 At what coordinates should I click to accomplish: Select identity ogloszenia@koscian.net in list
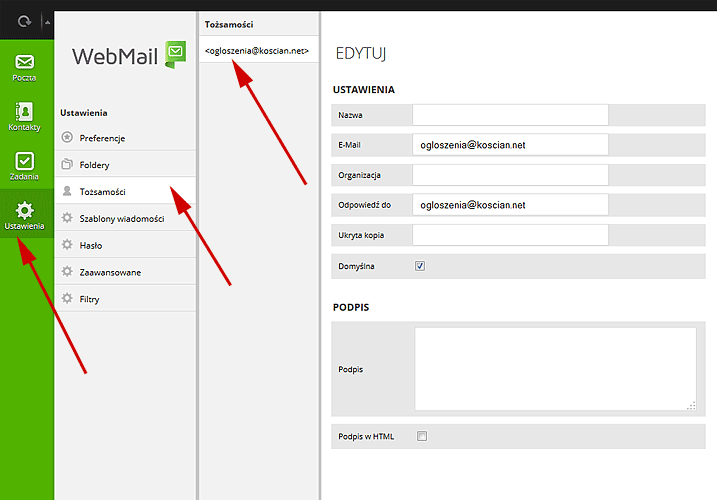pyautogui.click(x=259, y=50)
